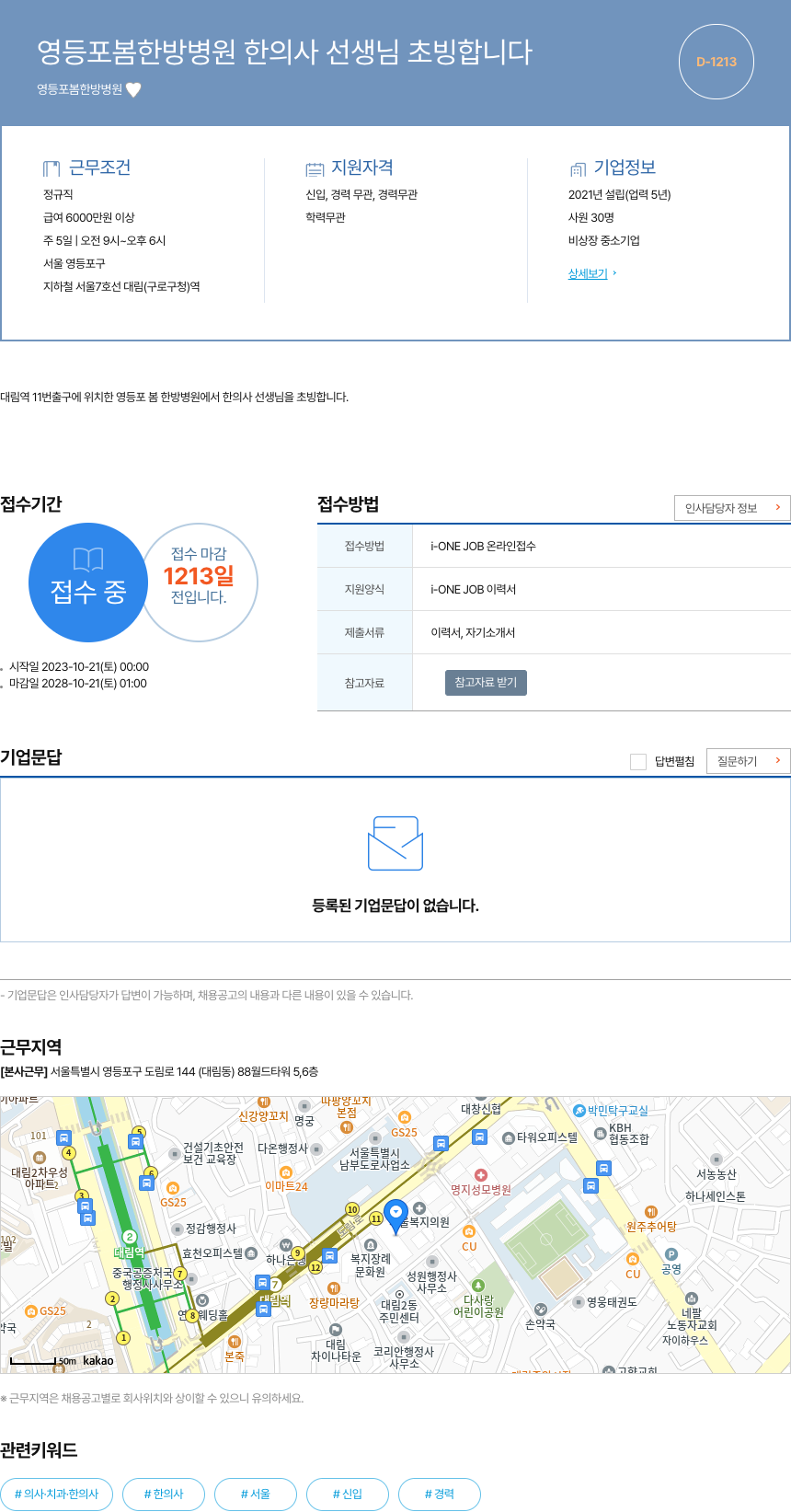Click the 원주추어탕 restaurant marker
791x1512 pixels.
point(651,1212)
